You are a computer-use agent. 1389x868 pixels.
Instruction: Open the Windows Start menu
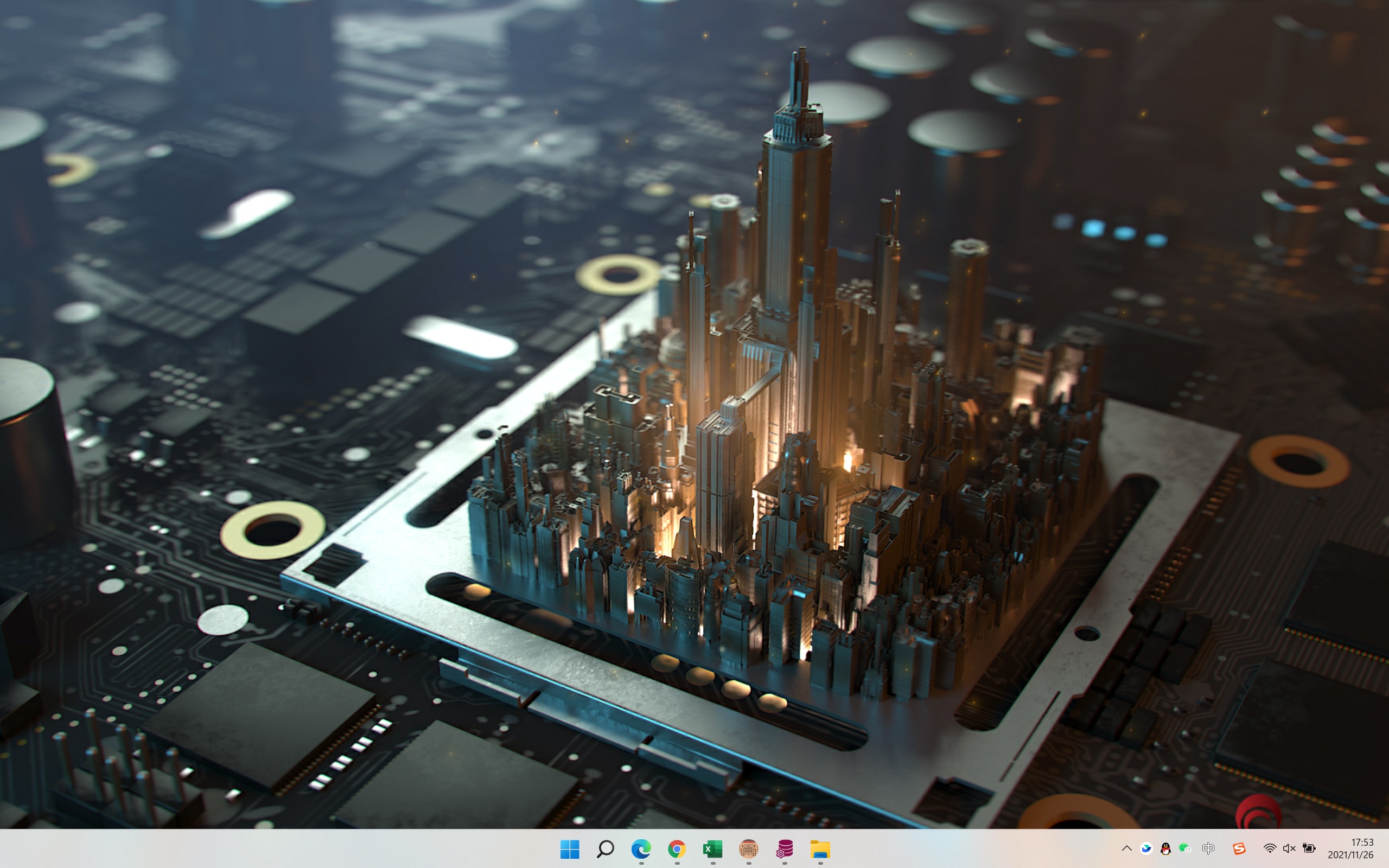coord(569,848)
